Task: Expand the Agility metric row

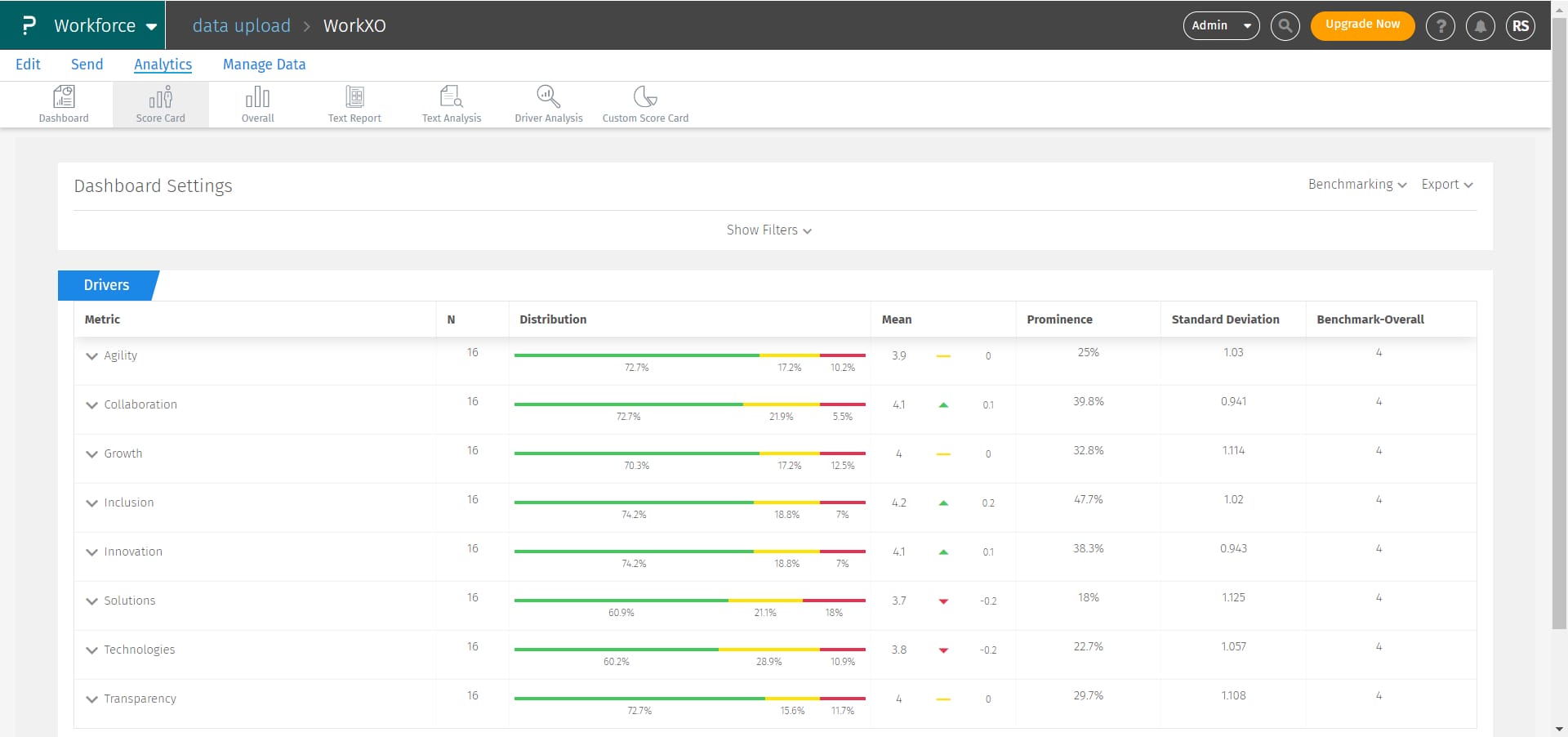Action: pyautogui.click(x=91, y=356)
